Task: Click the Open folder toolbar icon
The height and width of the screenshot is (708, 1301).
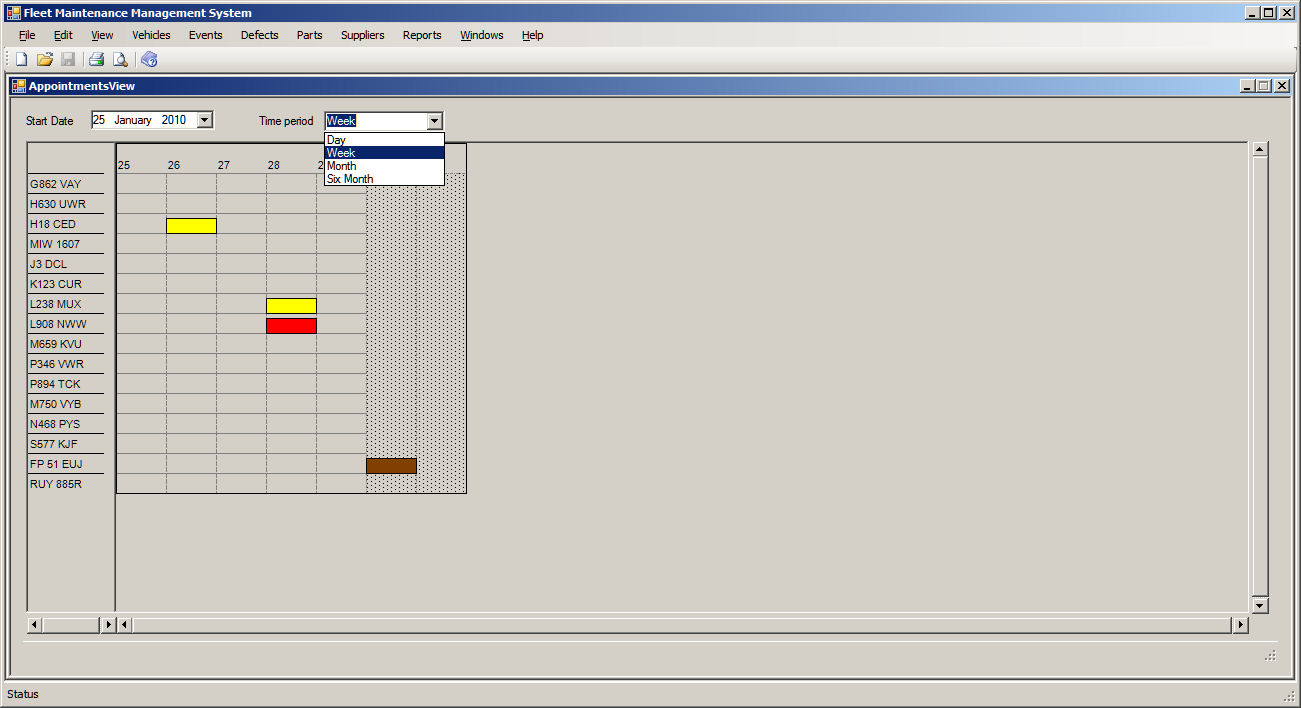Action: coord(45,59)
